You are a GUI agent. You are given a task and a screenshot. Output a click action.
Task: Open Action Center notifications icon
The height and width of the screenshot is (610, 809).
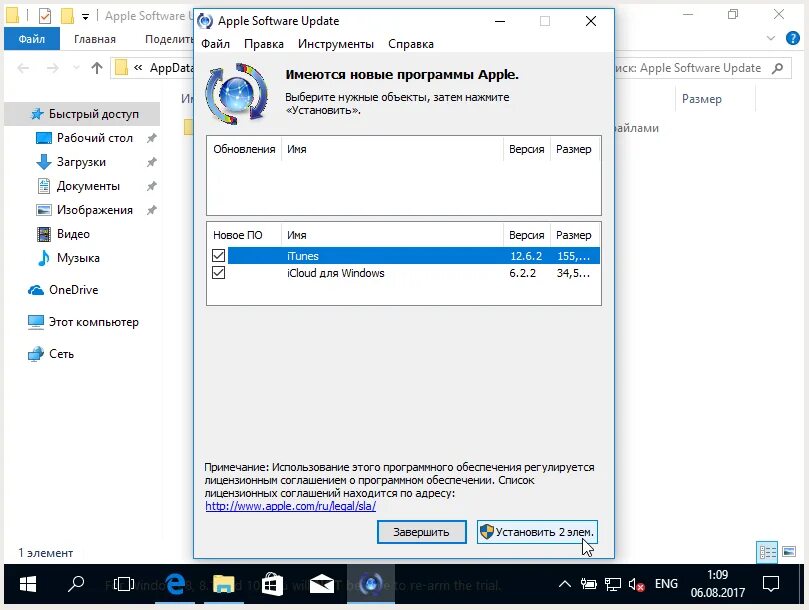(771, 584)
